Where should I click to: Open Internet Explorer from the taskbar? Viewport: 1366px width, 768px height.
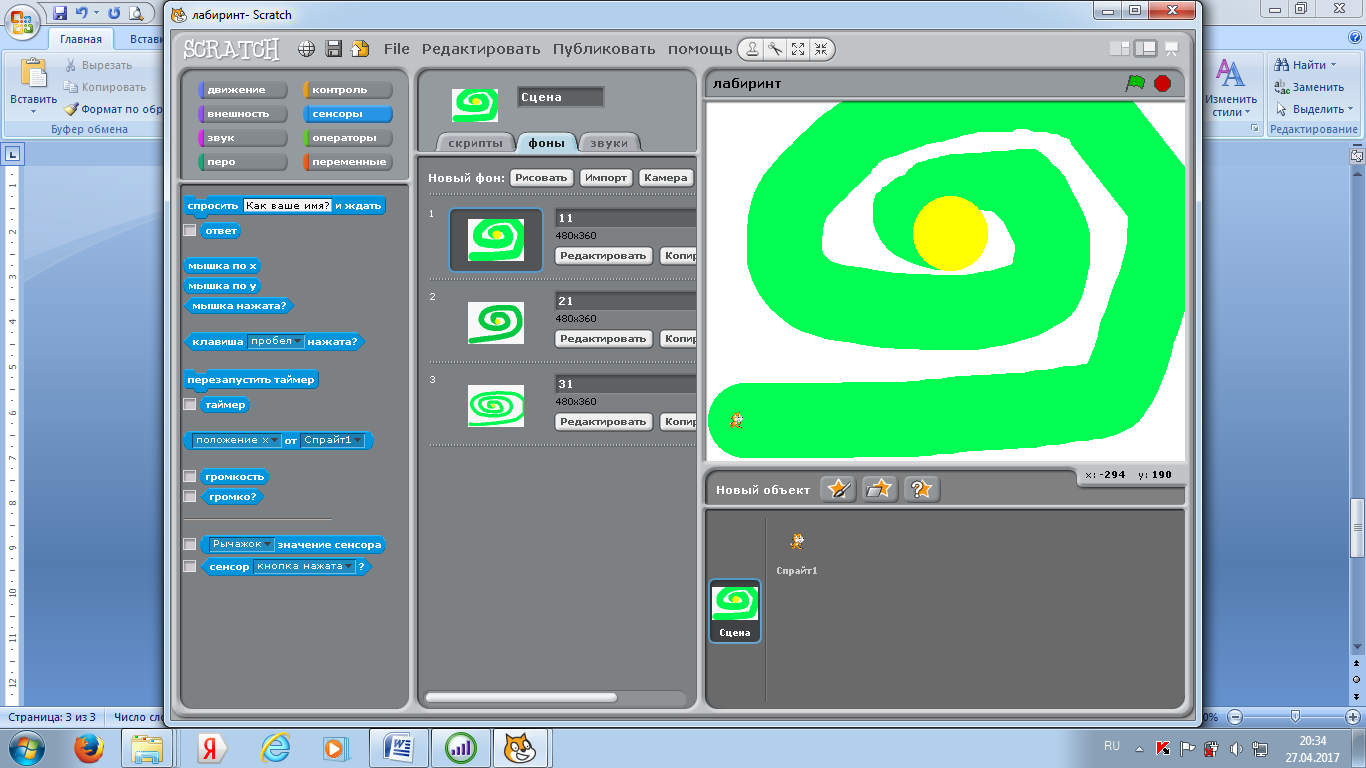(274, 747)
